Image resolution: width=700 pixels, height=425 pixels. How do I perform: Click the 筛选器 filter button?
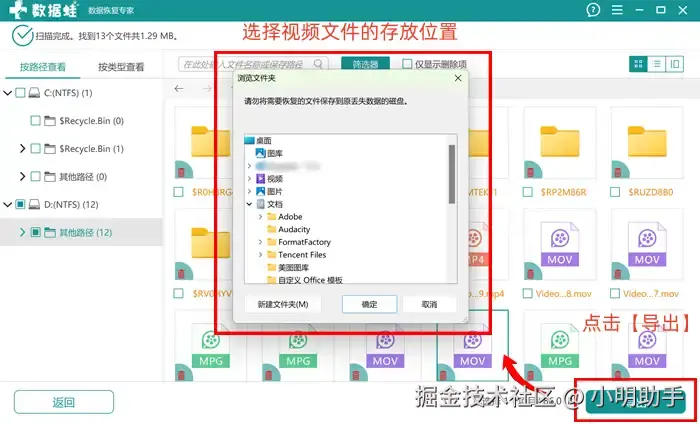(366, 64)
